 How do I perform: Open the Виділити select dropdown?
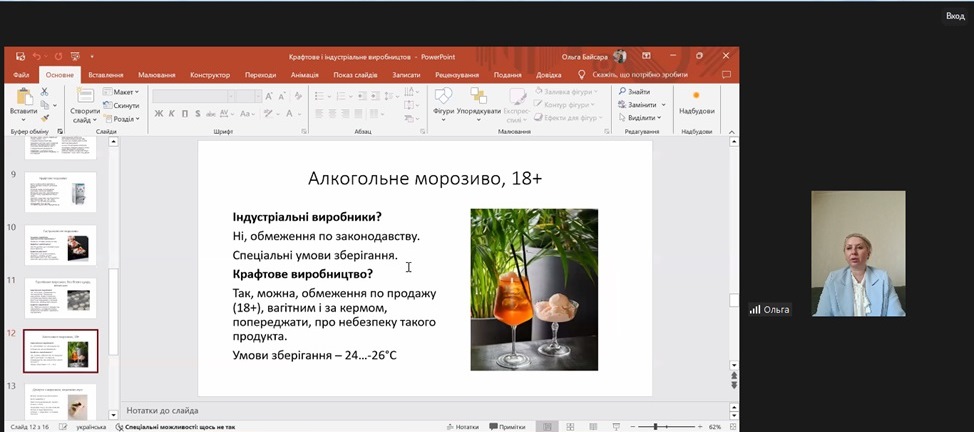tap(641, 117)
